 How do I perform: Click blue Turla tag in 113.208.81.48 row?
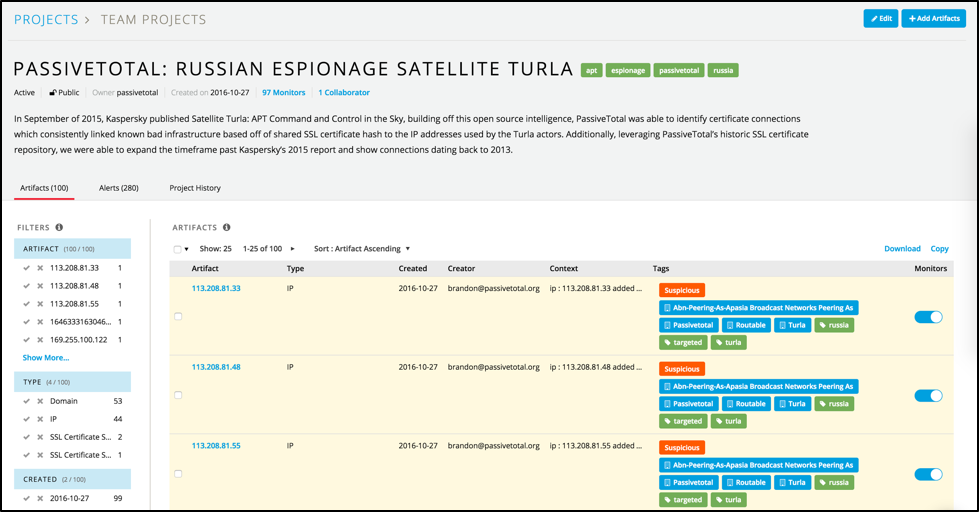coord(792,404)
